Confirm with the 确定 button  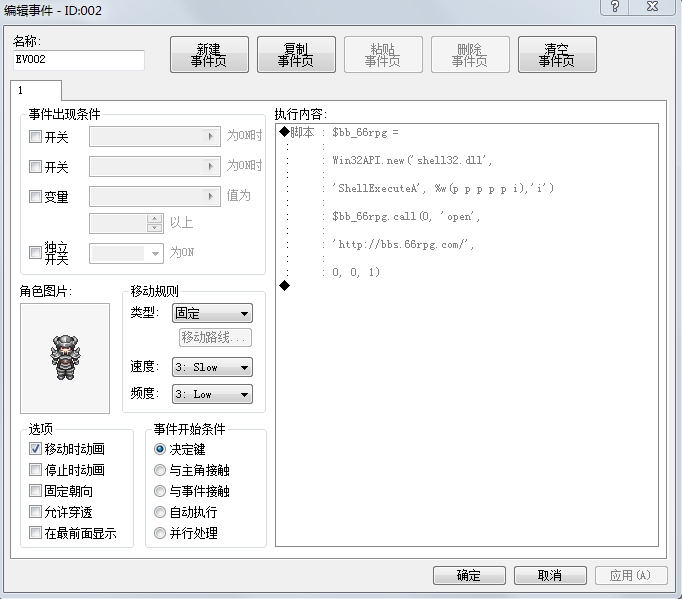pyautogui.click(x=469, y=576)
